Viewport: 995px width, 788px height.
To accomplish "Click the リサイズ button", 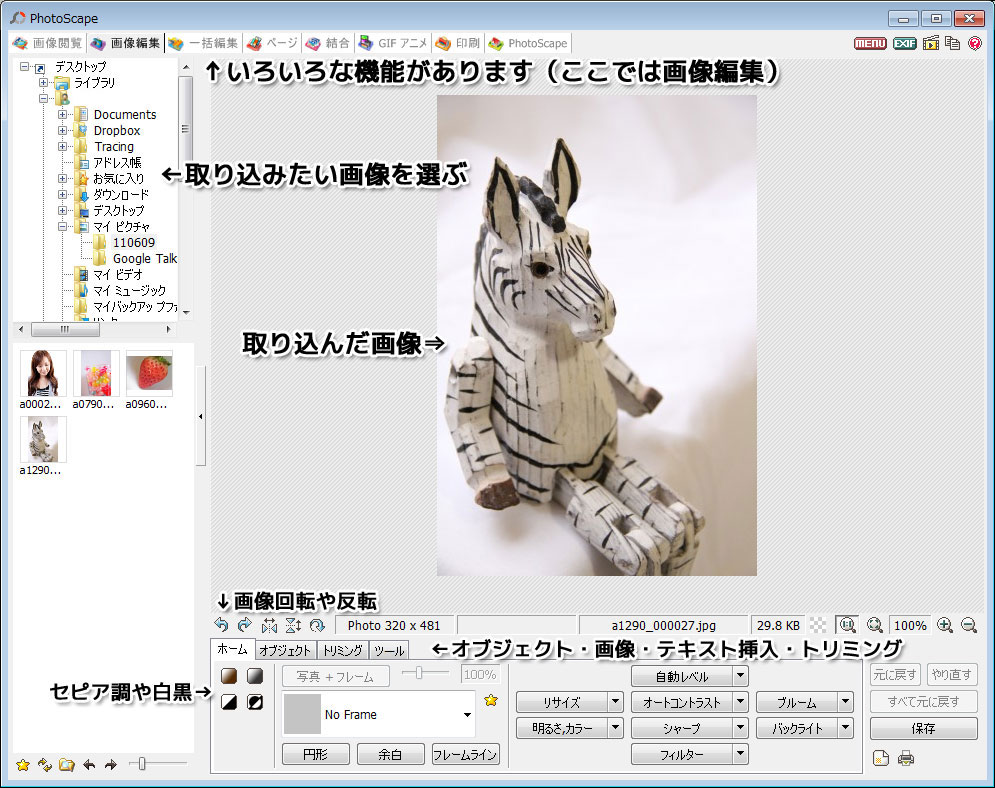I will tap(562, 702).
